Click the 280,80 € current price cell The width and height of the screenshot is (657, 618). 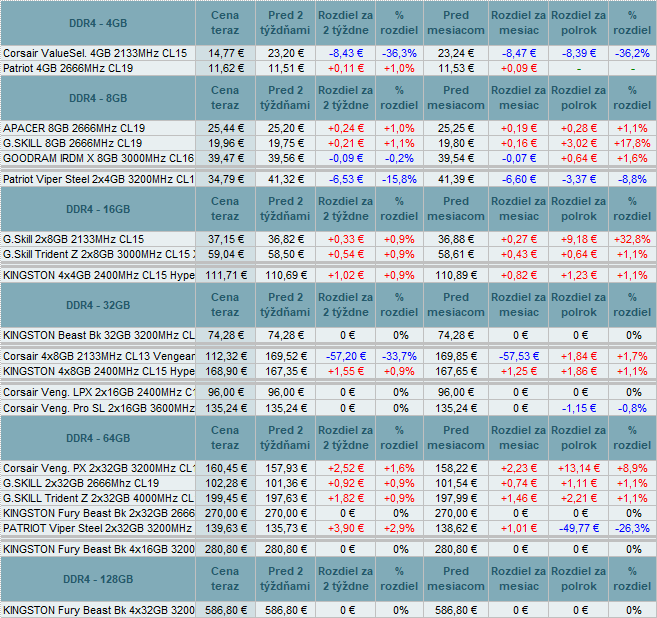click(225, 549)
